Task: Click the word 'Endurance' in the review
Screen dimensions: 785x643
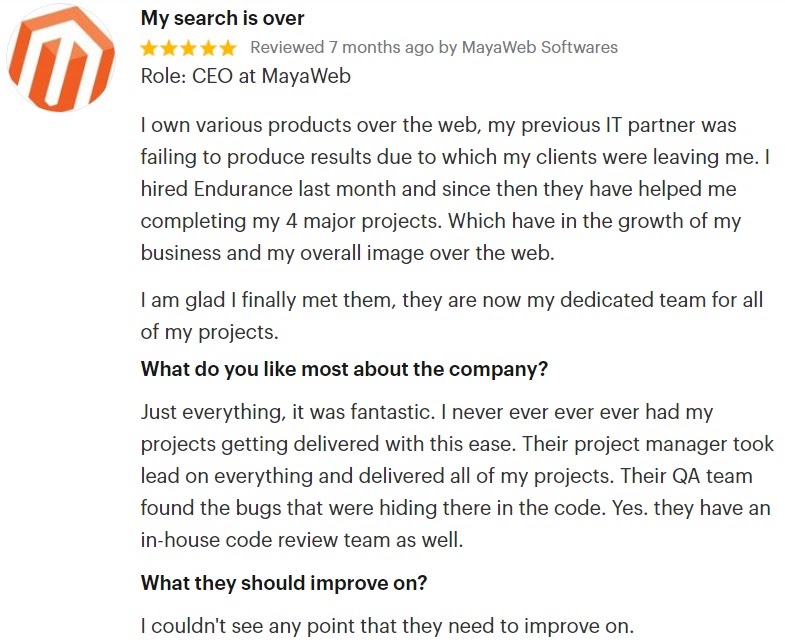Action: 243,189
